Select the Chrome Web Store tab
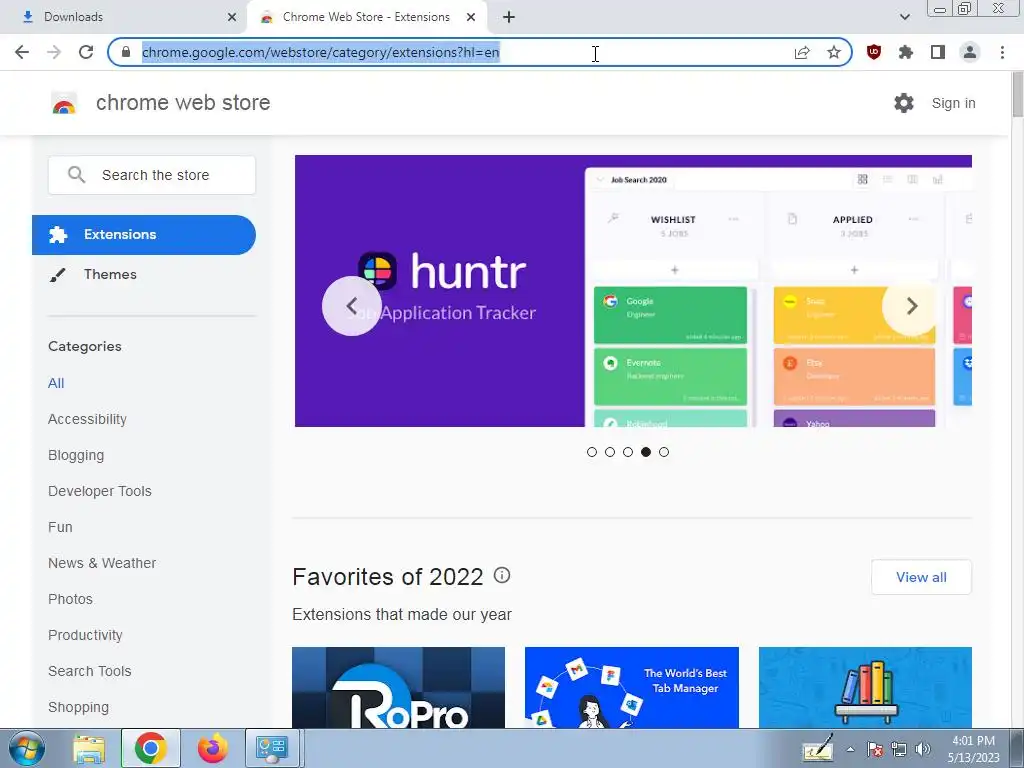The image size is (1024, 768). pyautogui.click(x=366, y=17)
